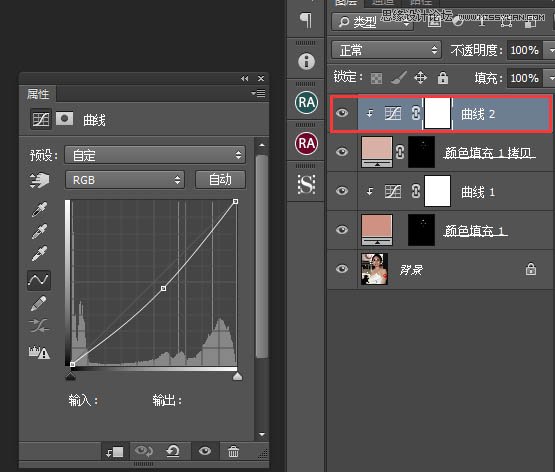Select the 背景 layer thumbnail
Image resolution: width=555 pixels, height=472 pixels.
374,269
